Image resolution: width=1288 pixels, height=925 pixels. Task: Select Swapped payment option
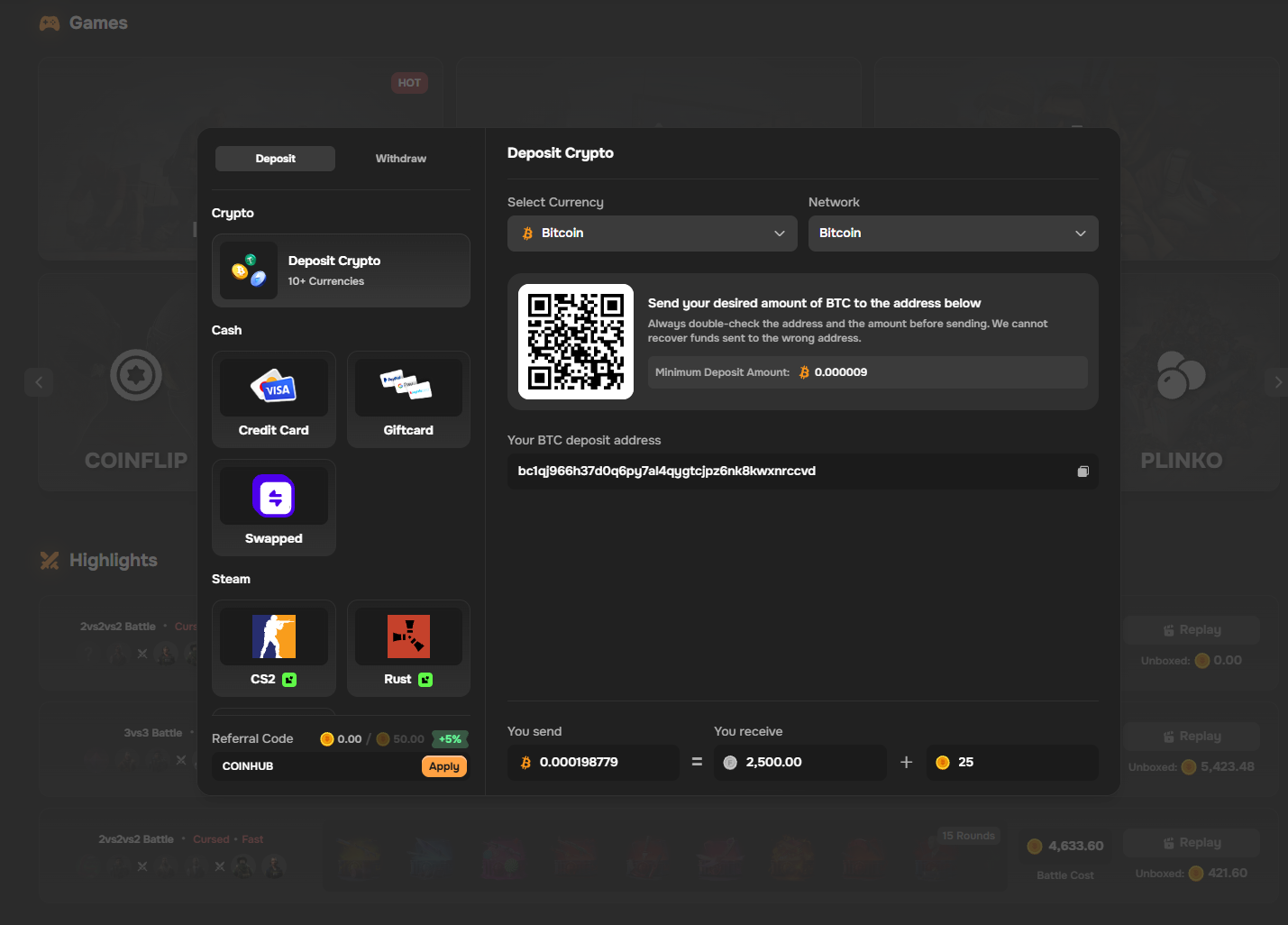coord(274,508)
